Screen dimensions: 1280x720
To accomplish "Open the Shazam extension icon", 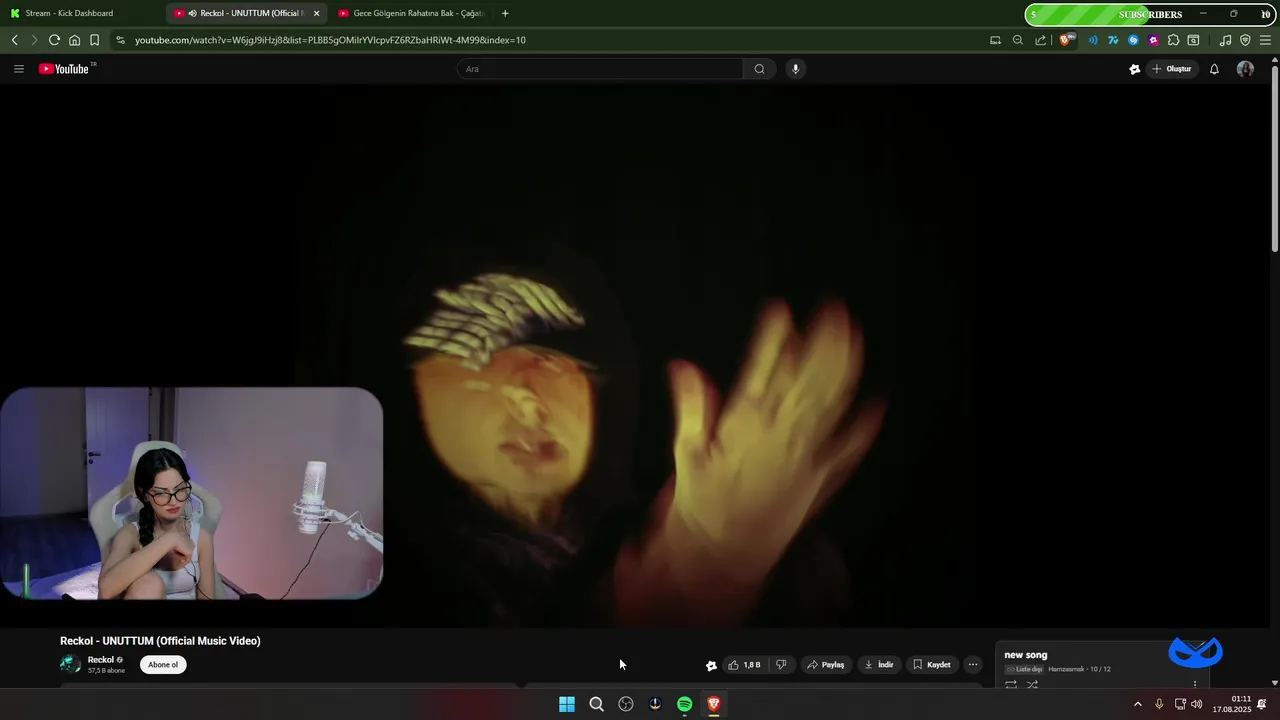I will point(1133,40).
